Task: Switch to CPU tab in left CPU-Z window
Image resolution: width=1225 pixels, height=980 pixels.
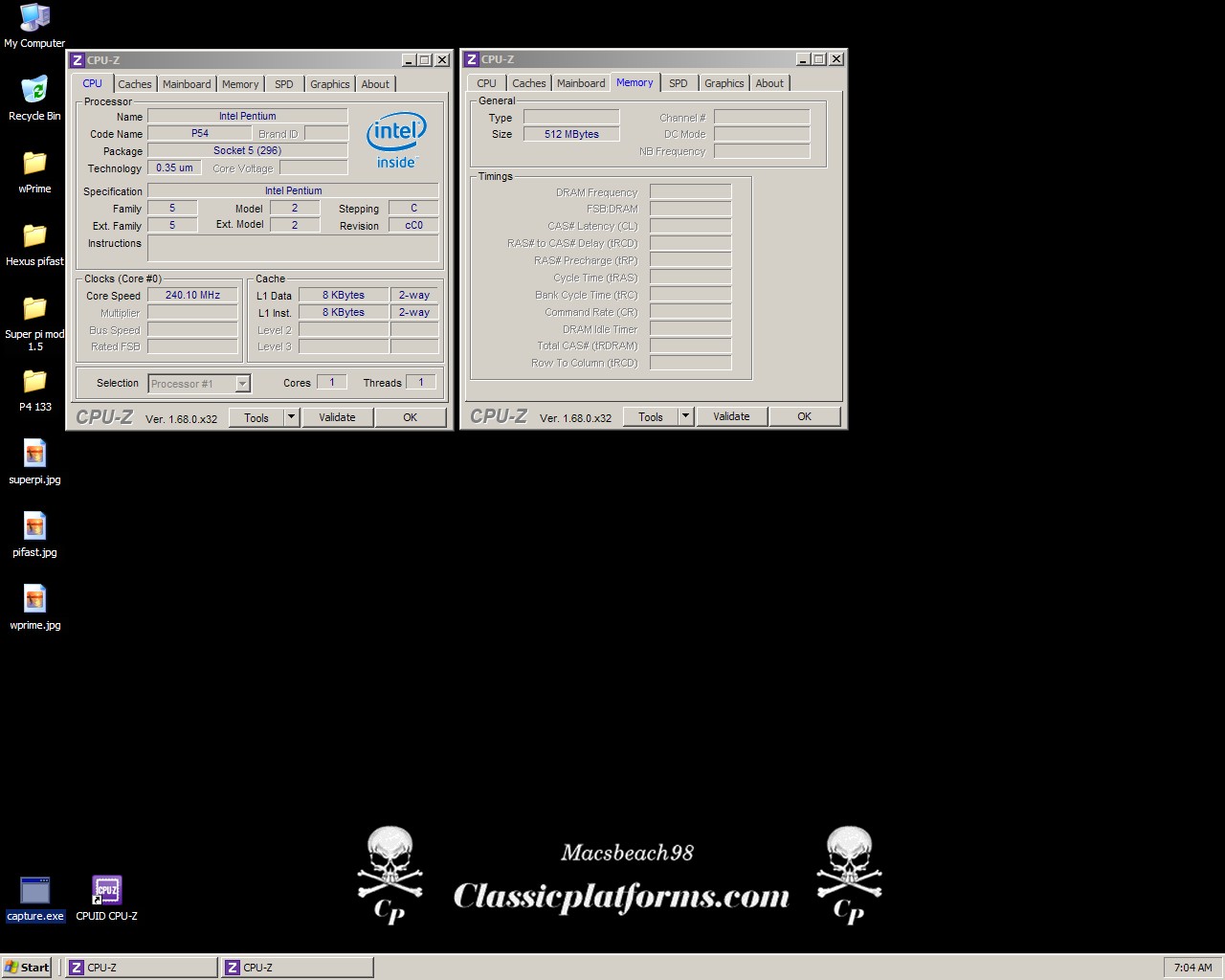Action: [93, 83]
